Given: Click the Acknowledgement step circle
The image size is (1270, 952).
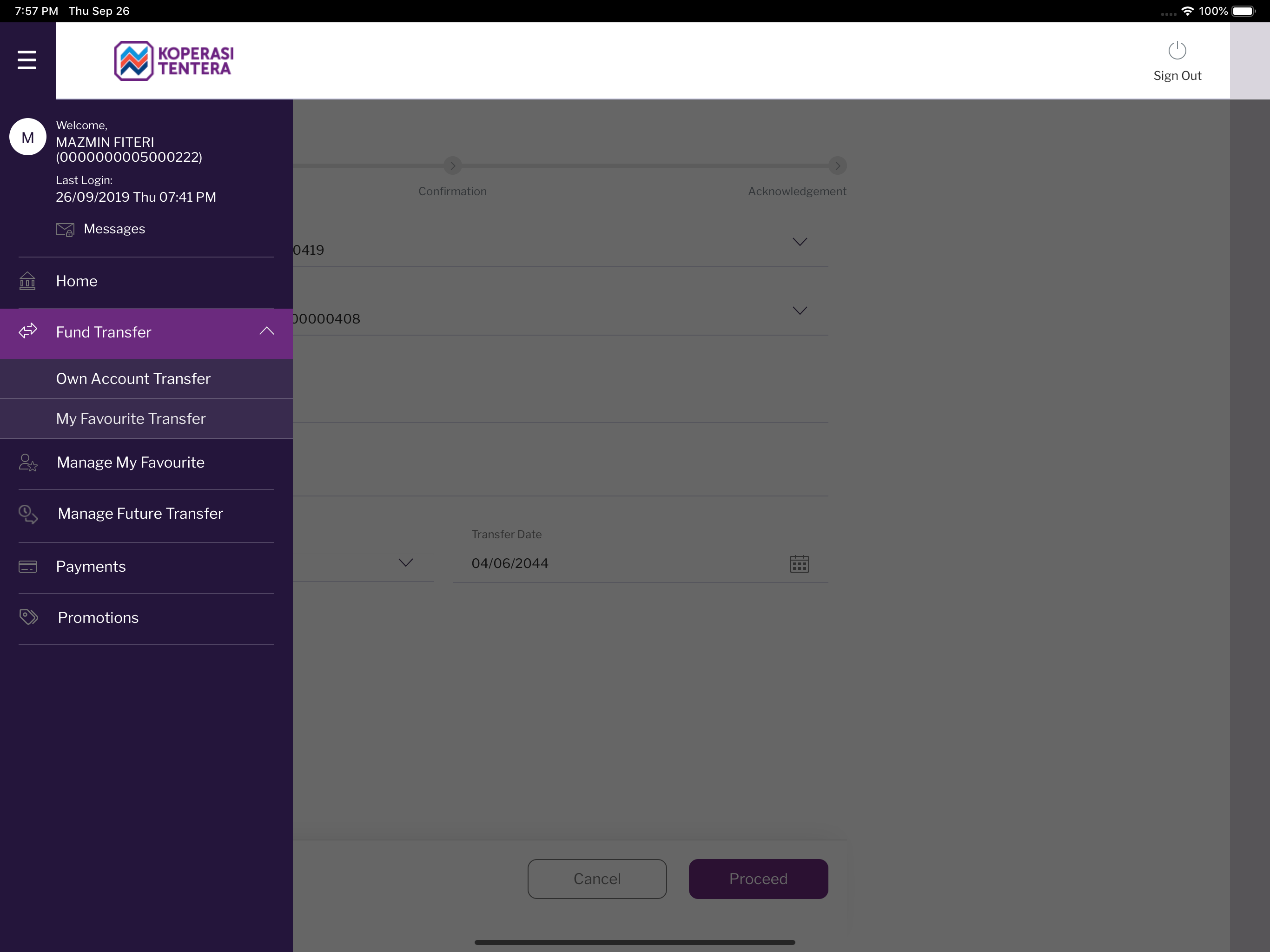Looking at the screenshot, I should point(838,166).
